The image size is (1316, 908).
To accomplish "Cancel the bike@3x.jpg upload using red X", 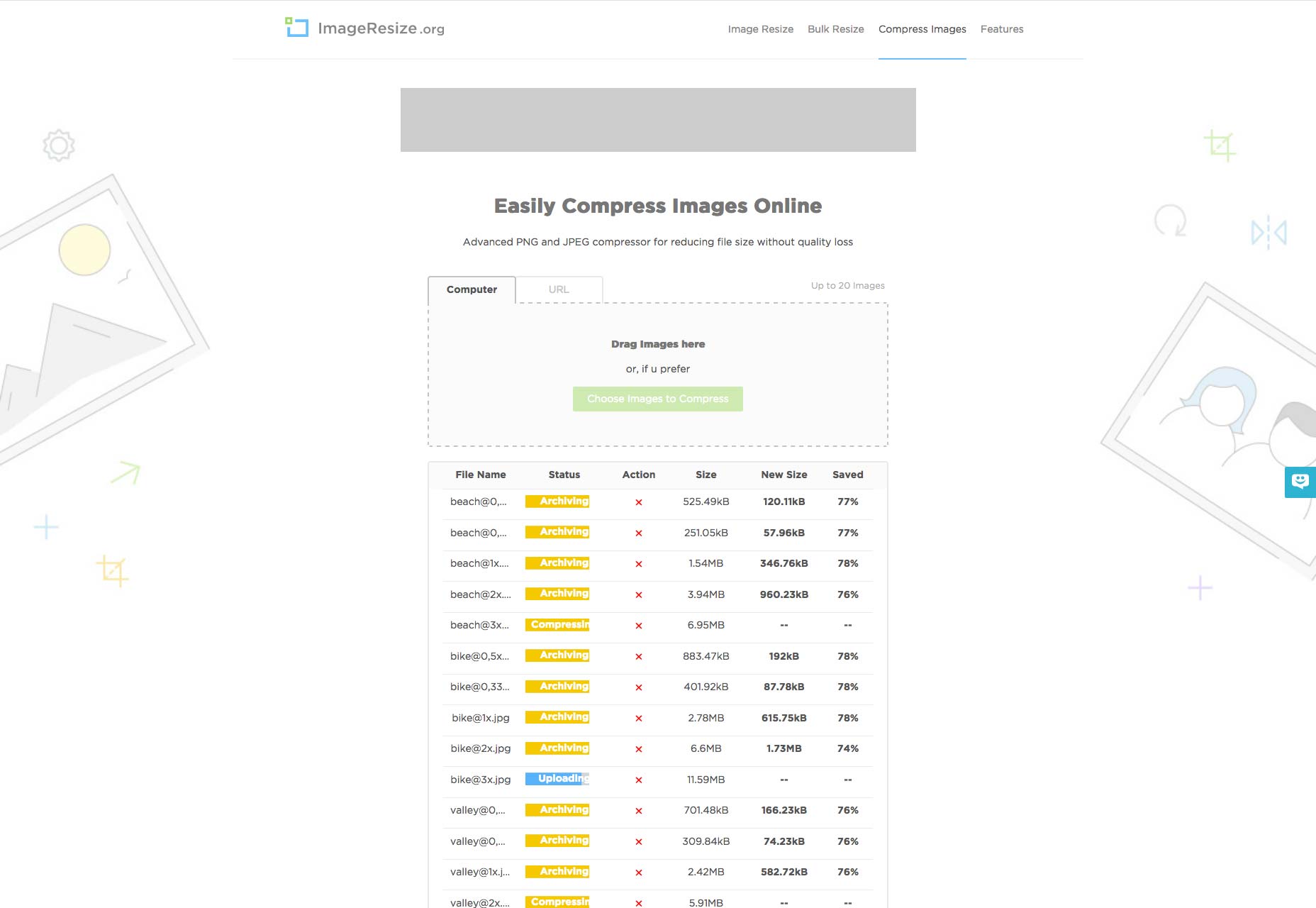I will point(639,780).
